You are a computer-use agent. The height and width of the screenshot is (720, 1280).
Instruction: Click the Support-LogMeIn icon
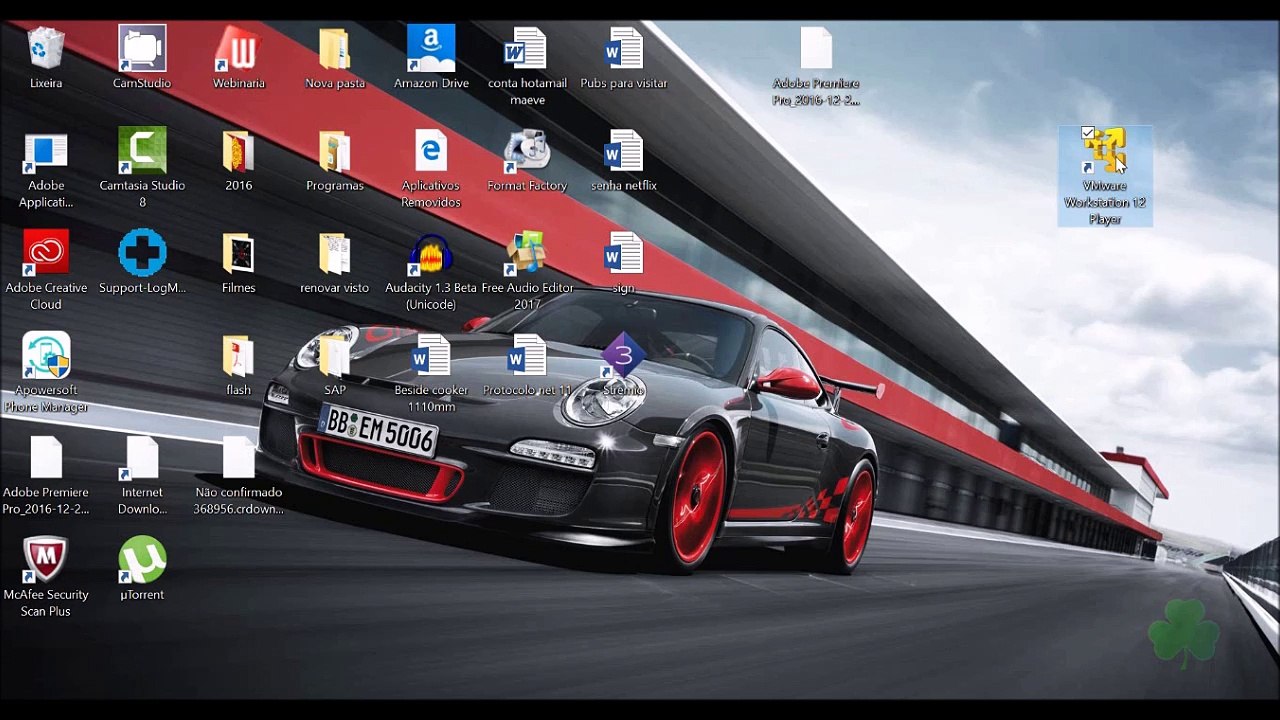point(142,253)
